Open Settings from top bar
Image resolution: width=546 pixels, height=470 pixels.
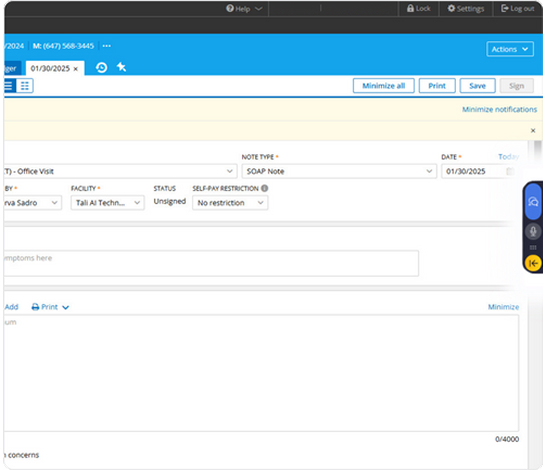466,8
